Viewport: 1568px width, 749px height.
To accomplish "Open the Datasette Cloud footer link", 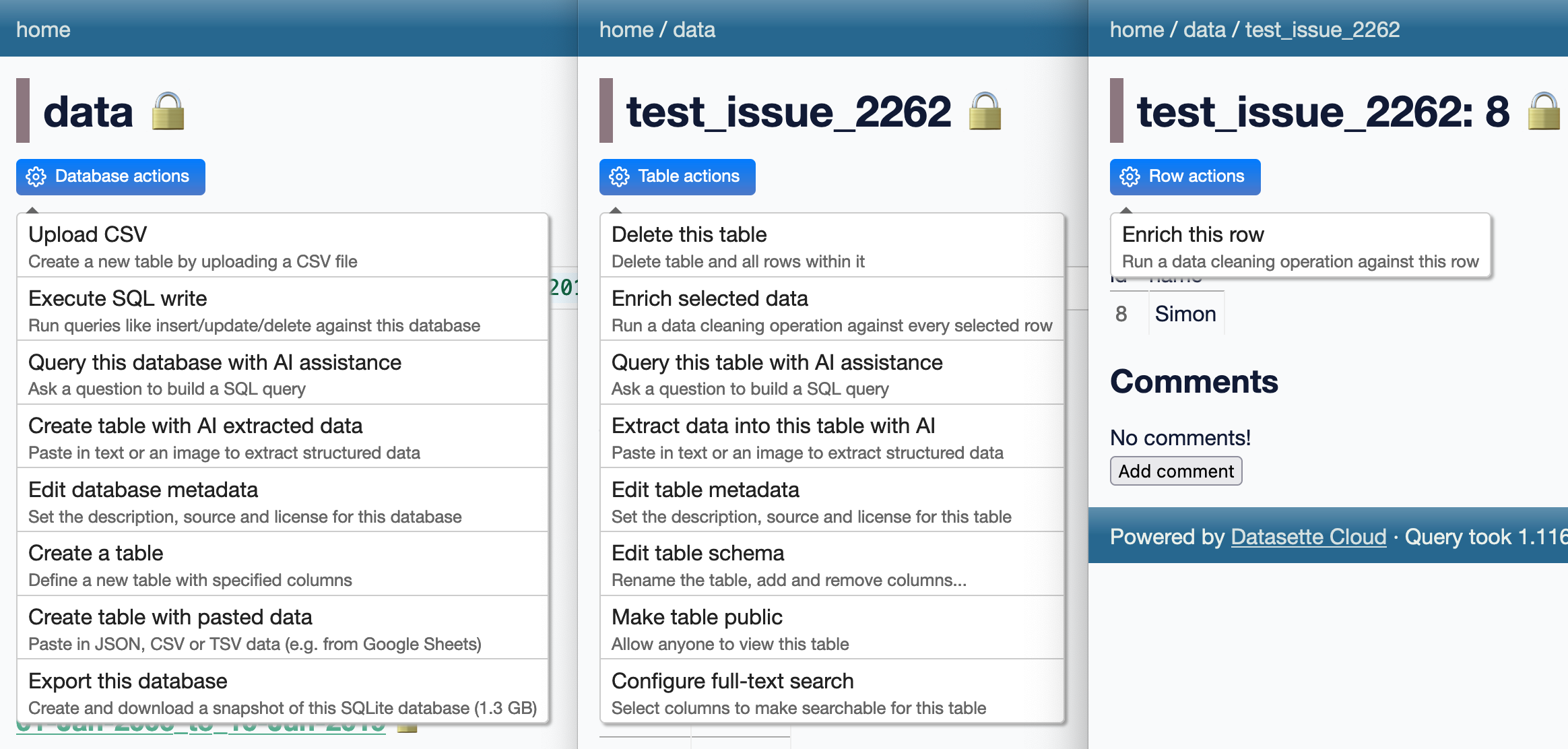I will point(1309,537).
